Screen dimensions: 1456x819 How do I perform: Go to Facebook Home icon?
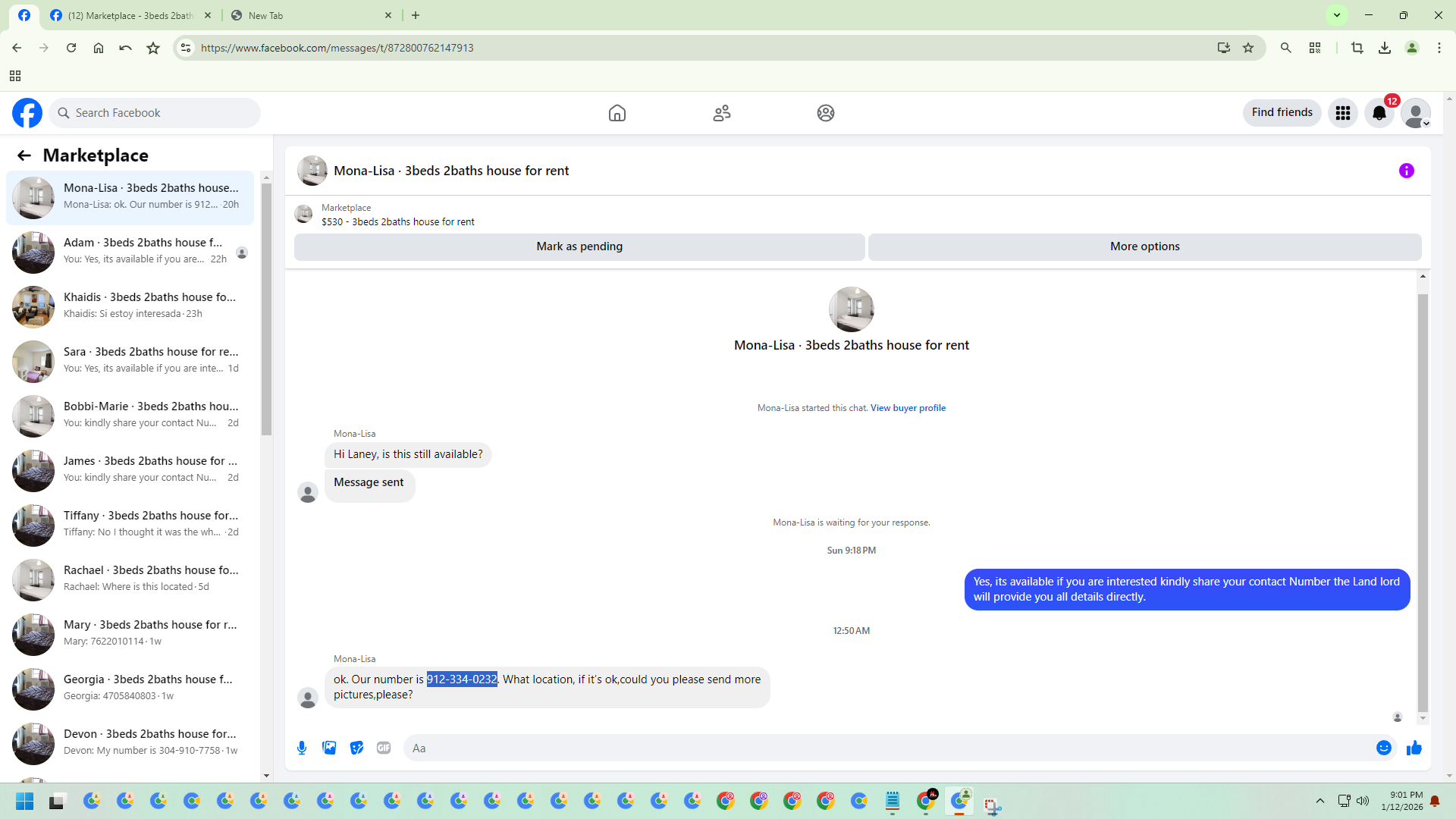pyautogui.click(x=617, y=113)
